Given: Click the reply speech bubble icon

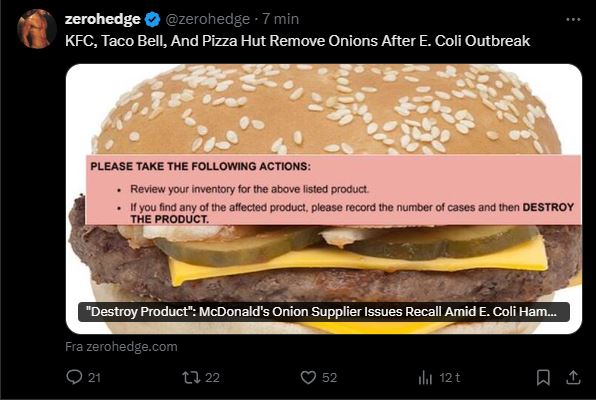Looking at the screenshot, I should click(x=74, y=377).
